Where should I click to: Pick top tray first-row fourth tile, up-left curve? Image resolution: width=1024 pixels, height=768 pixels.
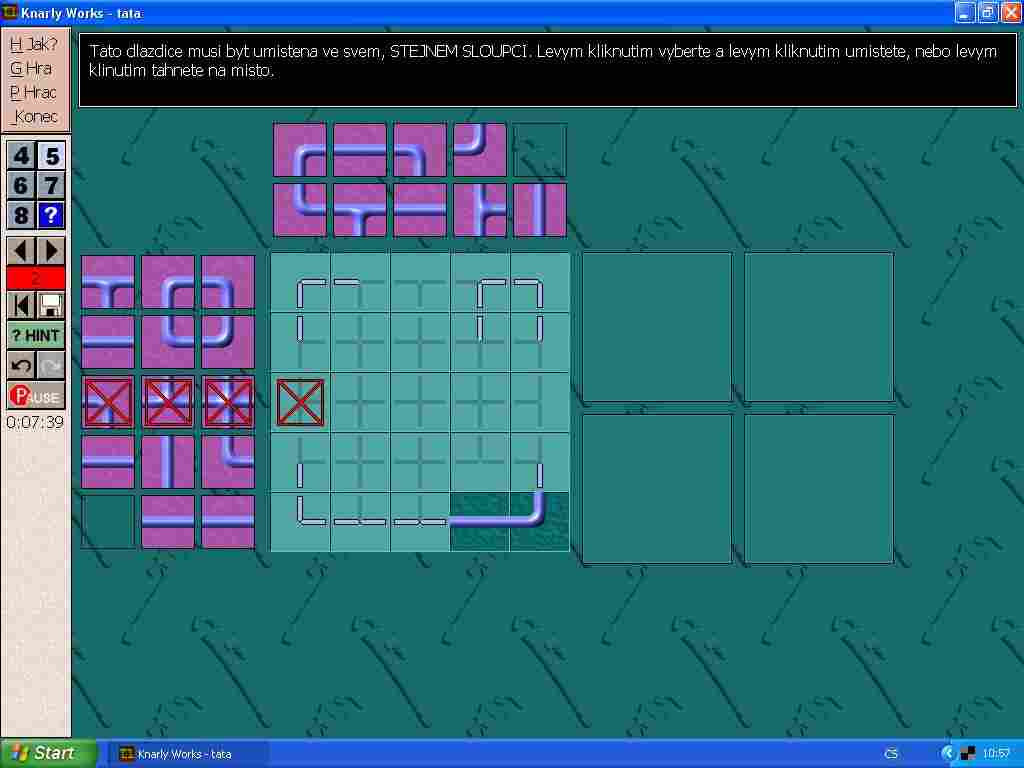point(480,150)
